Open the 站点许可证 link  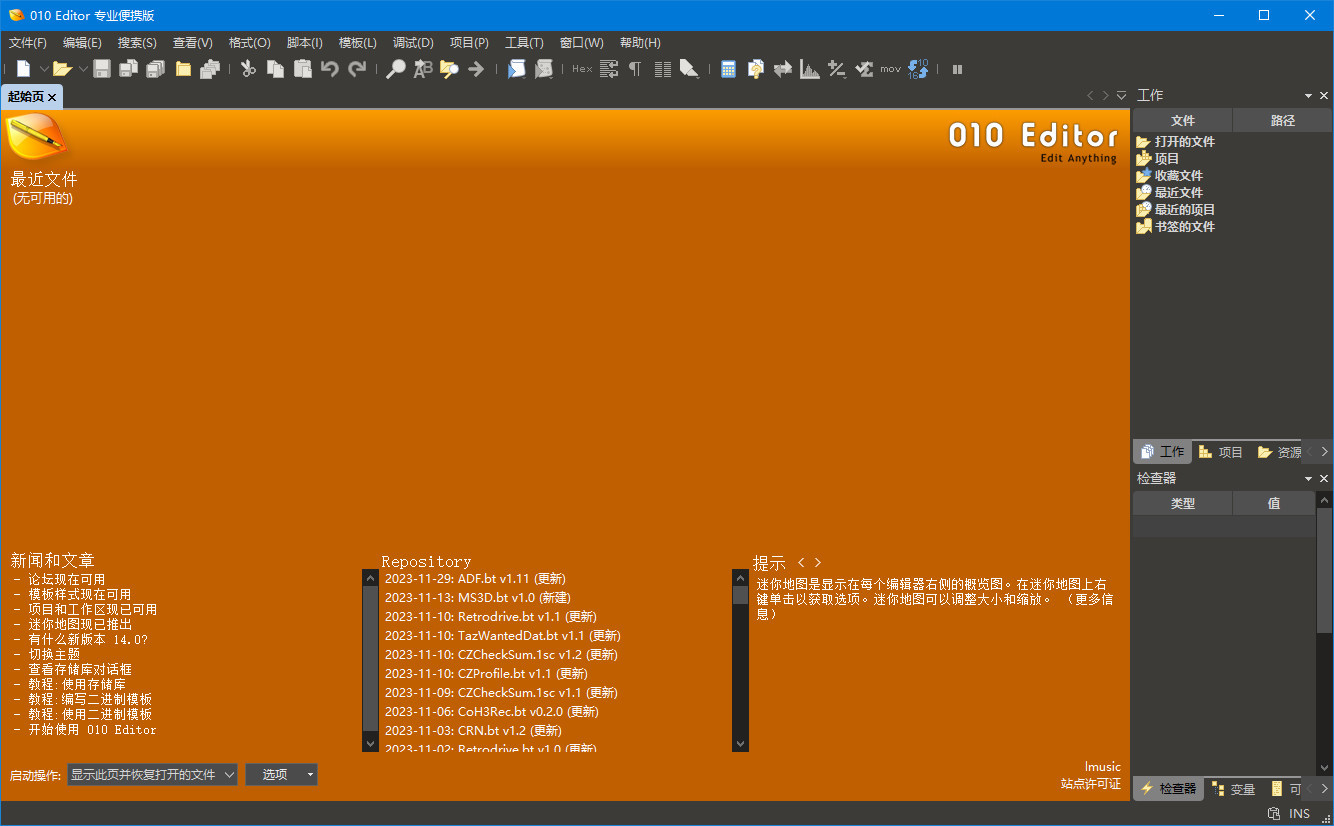[x=1090, y=783]
